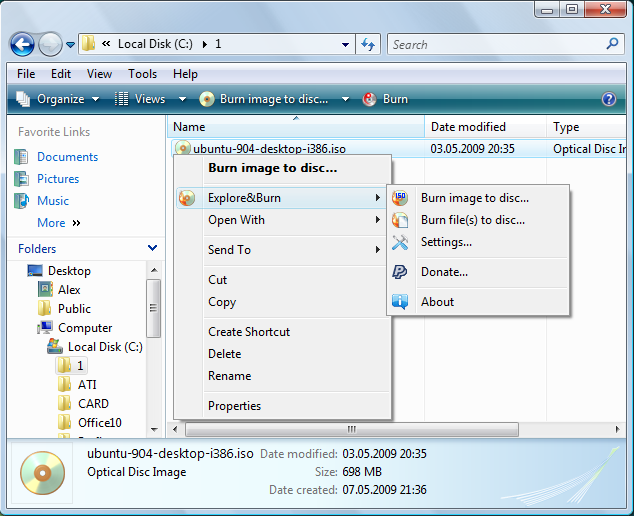The width and height of the screenshot is (634, 516).
Task: Click the Refresh button beside address bar
Action: click(368, 44)
